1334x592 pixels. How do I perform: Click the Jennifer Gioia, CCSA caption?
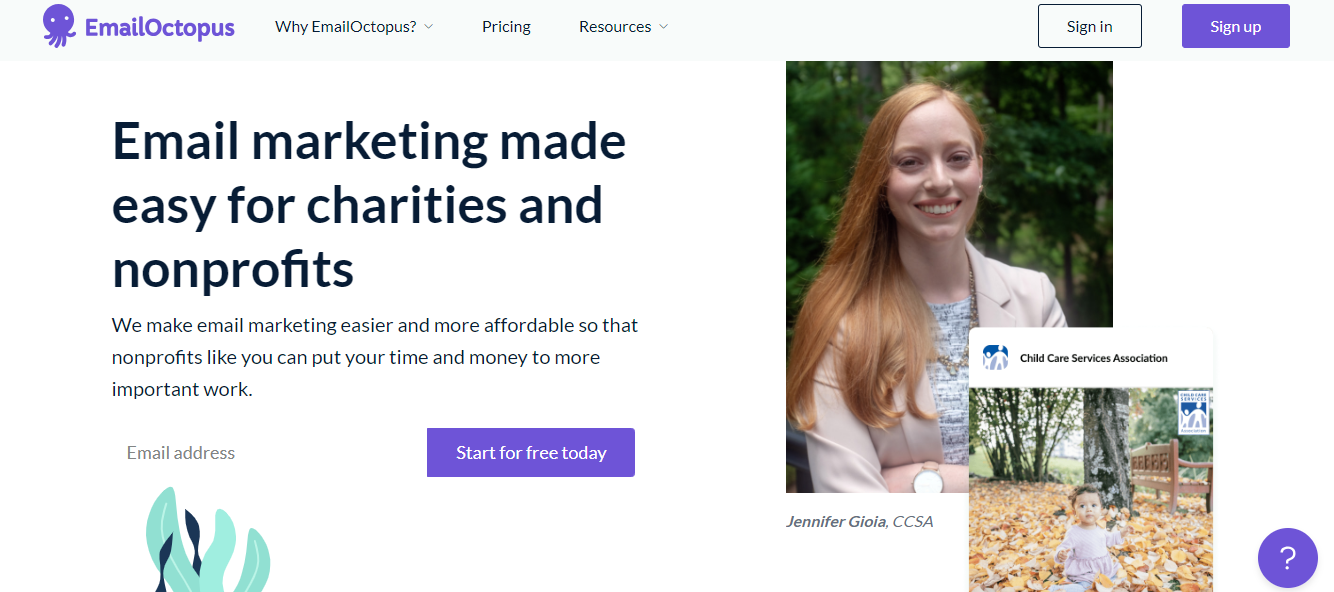[x=859, y=522]
